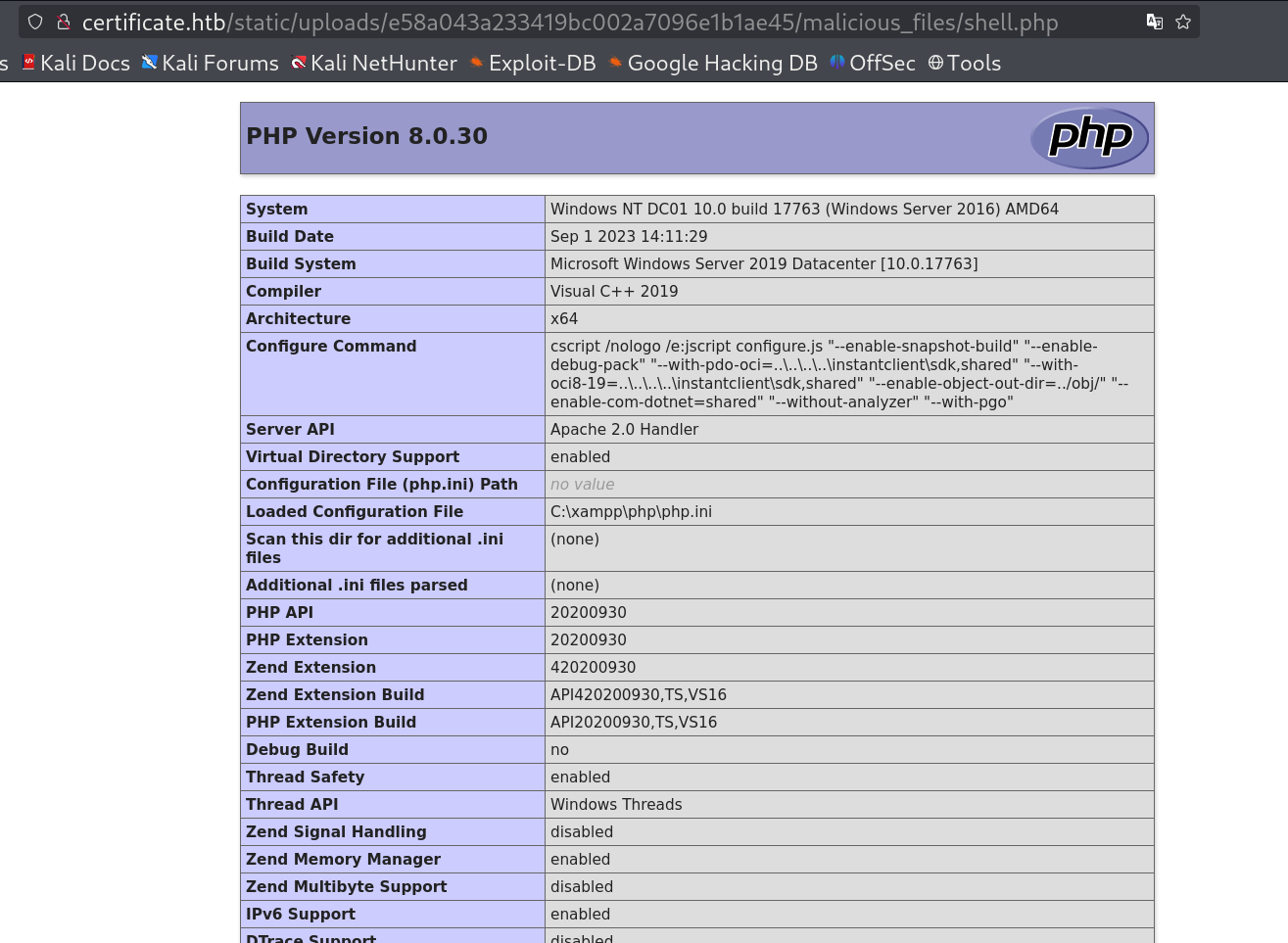Click the Scan this dir for additional .ini label
The width and height of the screenshot is (1288, 943).
(374, 548)
